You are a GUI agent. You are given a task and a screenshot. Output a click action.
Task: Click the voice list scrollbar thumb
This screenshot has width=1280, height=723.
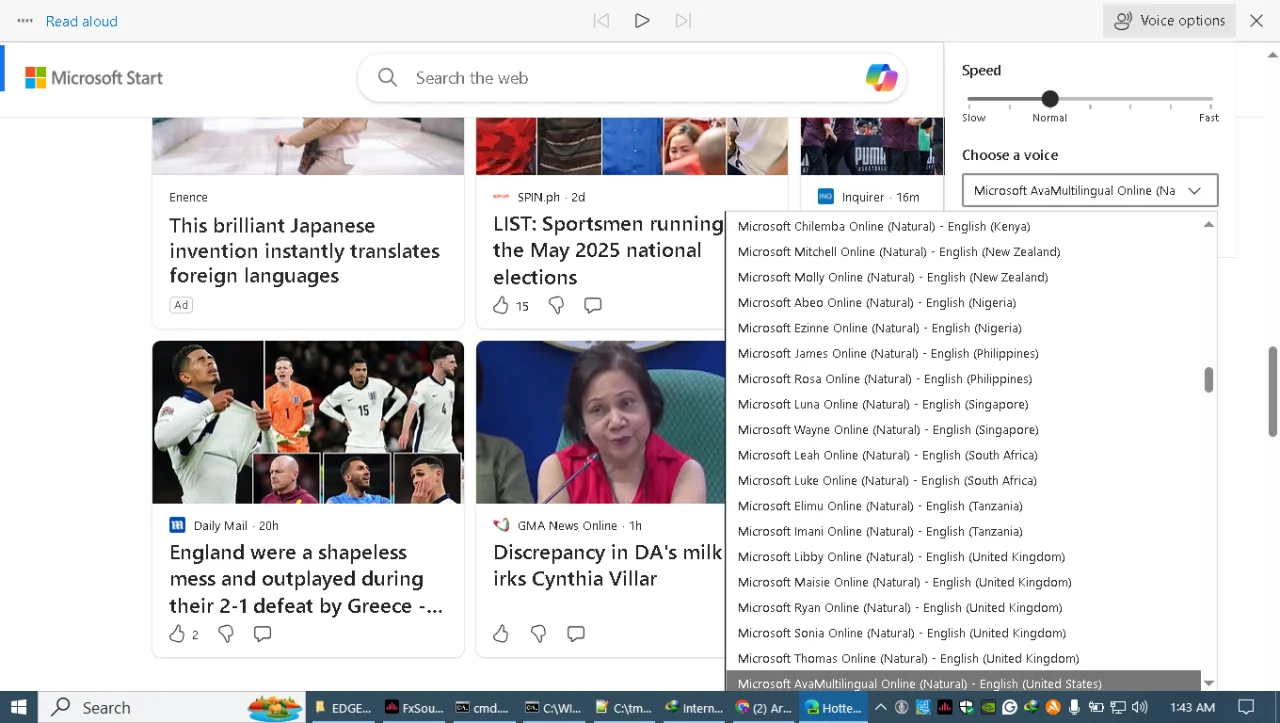pyautogui.click(x=1208, y=380)
